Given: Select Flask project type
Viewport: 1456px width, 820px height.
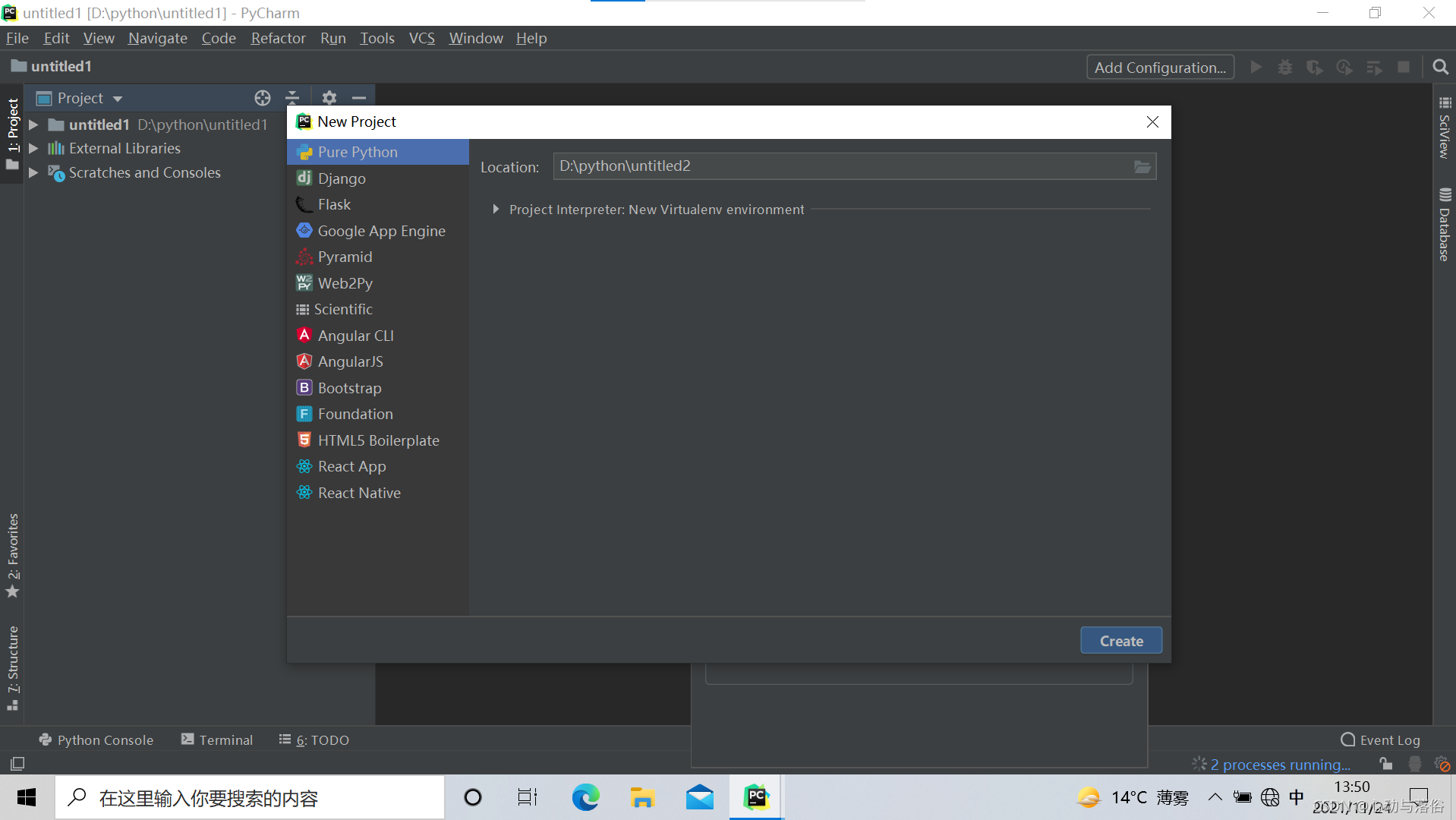Looking at the screenshot, I should pos(377,204).
